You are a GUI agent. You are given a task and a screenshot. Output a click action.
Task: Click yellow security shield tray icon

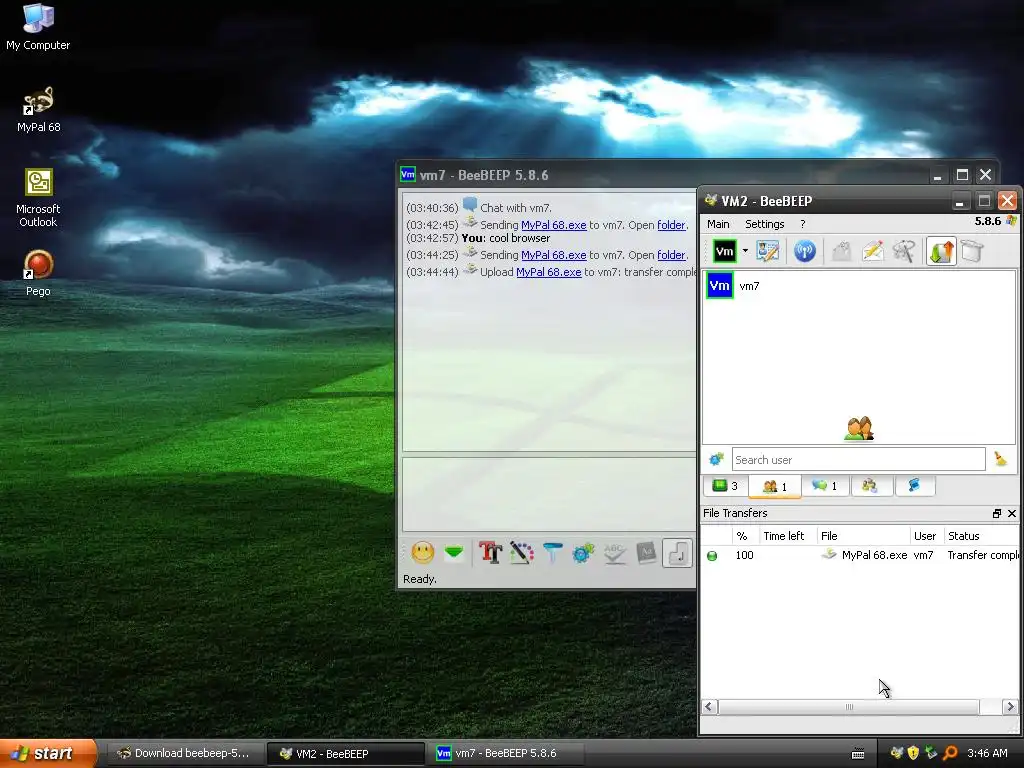click(913, 753)
